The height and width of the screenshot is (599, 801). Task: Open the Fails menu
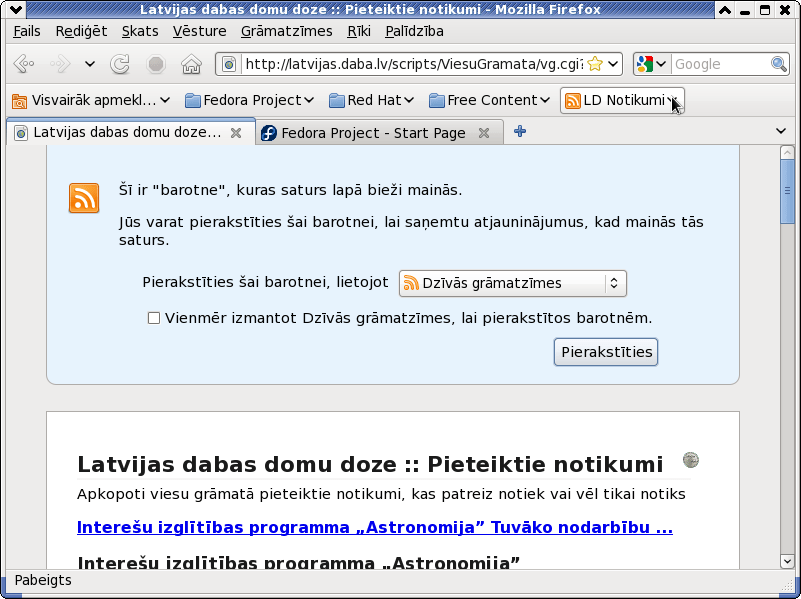27,32
